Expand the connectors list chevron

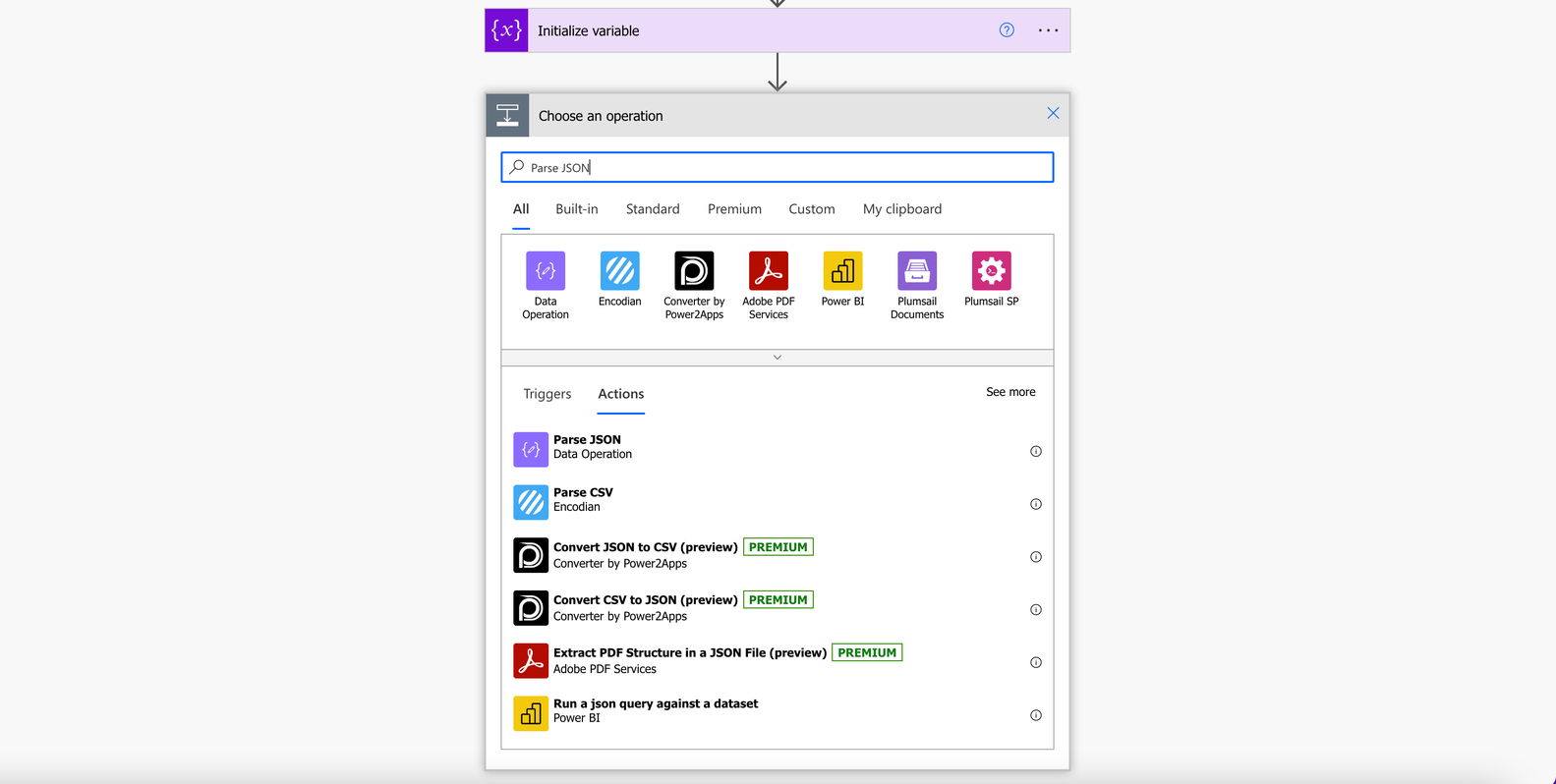pos(778,358)
